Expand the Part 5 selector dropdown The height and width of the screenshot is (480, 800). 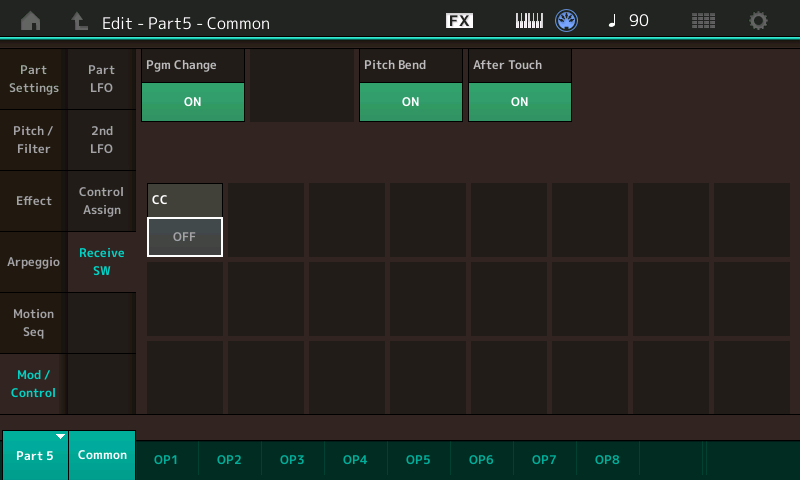[x=35, y=455]
